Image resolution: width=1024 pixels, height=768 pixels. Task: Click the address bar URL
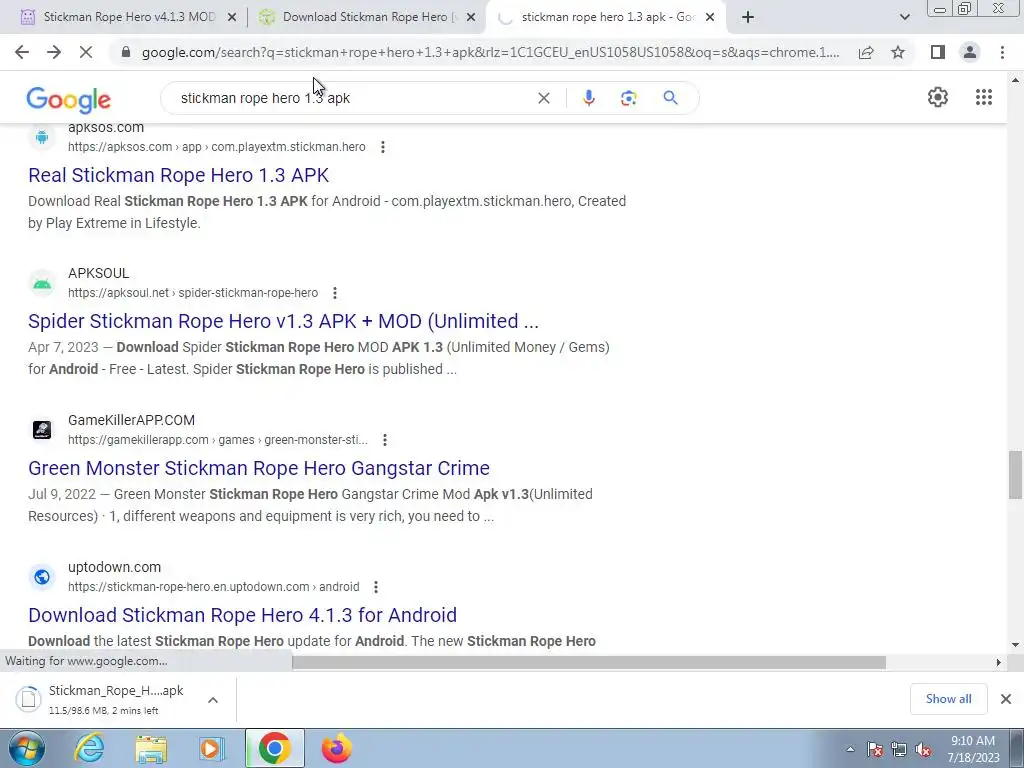(490, 52)
